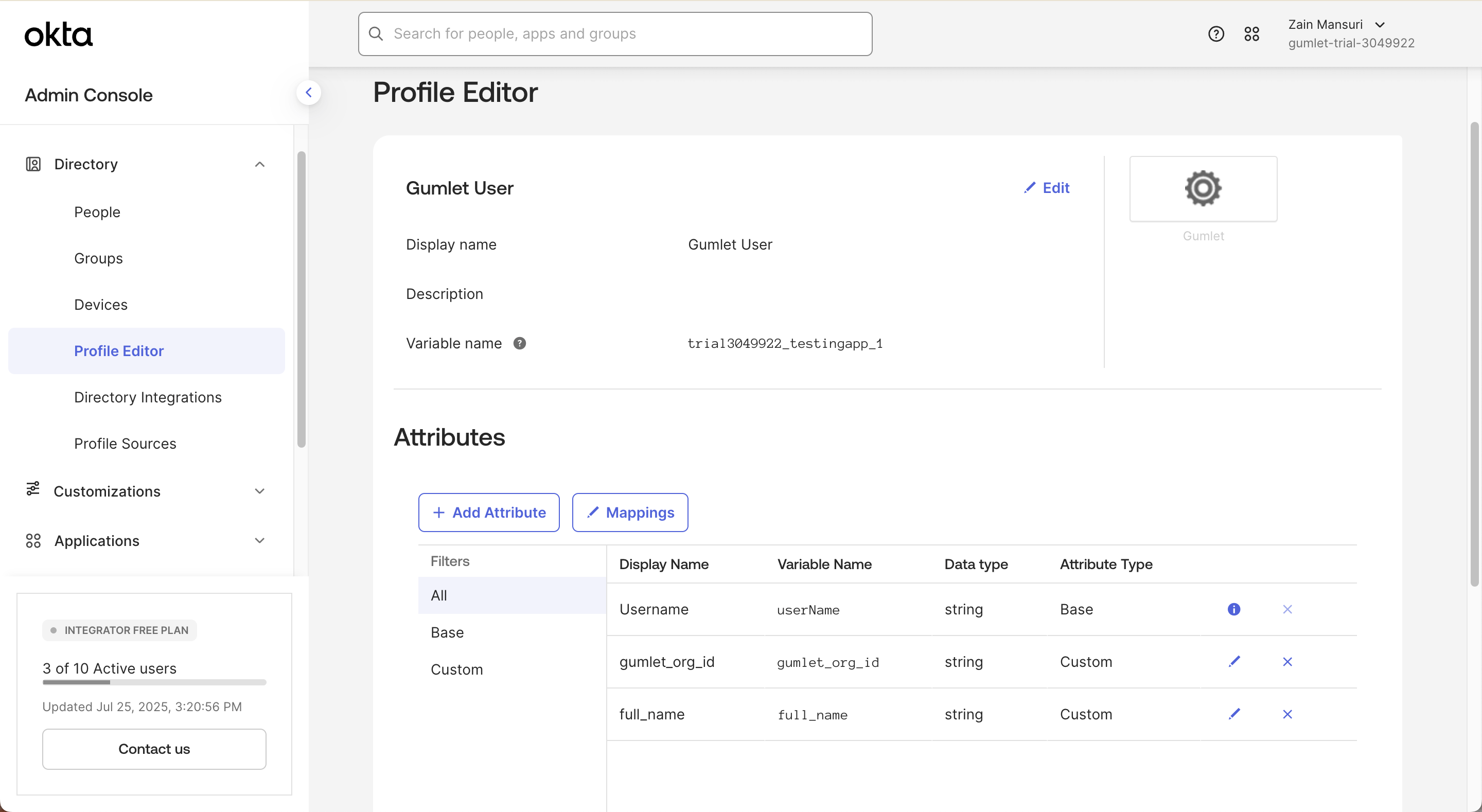Collapse the sidebar with the arrow button

tap(308, 92)
